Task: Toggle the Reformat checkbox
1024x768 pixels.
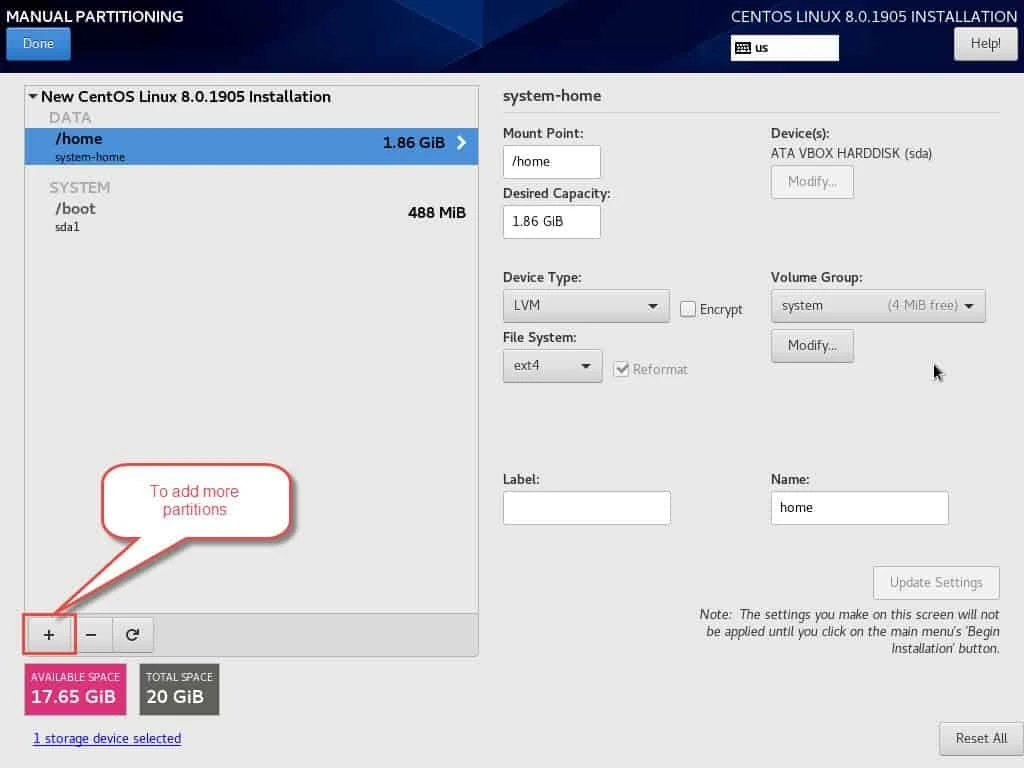Action: tap(622, 369)
